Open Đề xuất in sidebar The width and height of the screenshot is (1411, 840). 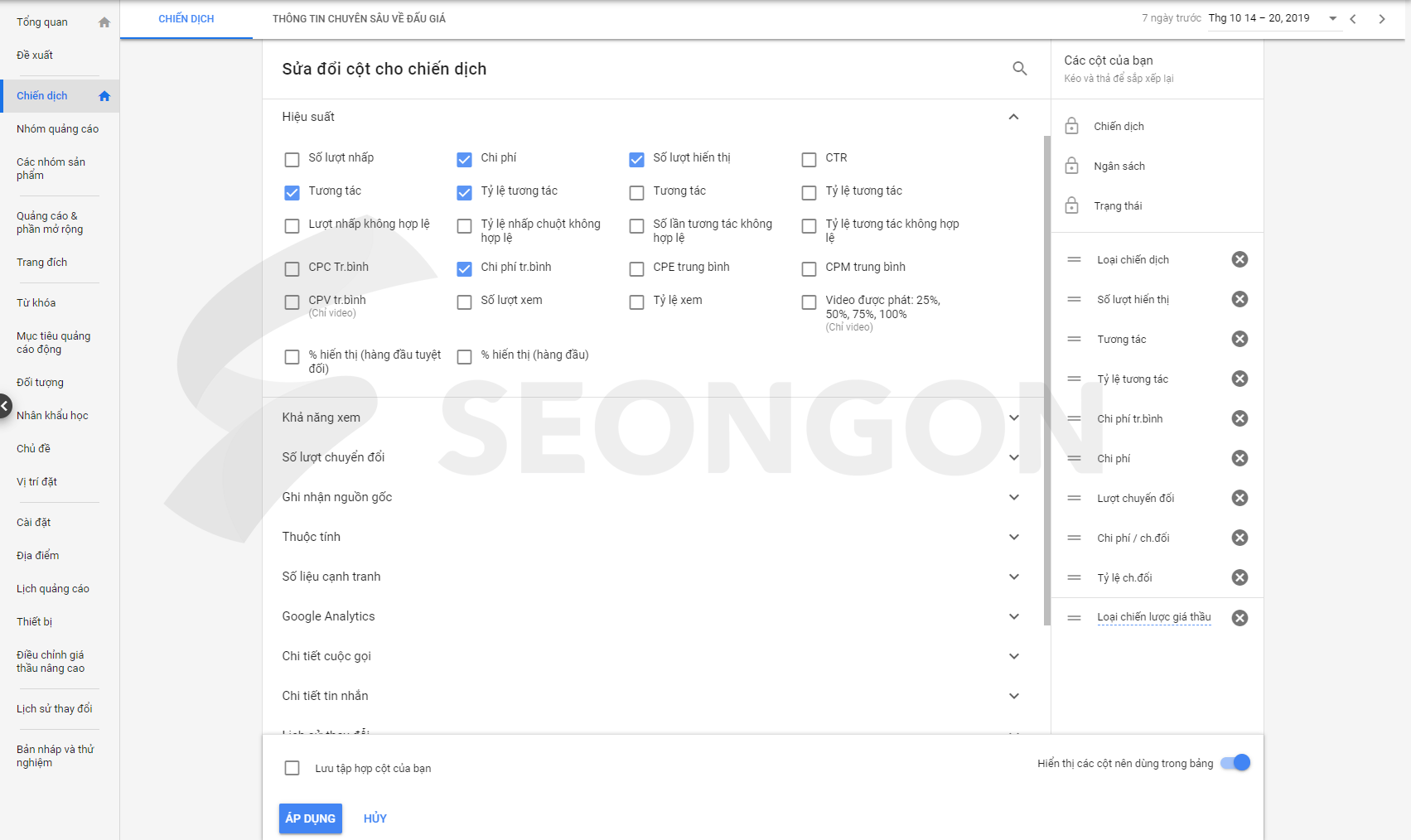pos(35,56)
